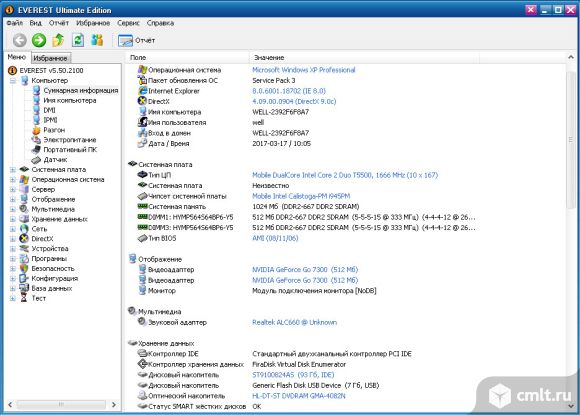Image resolution: width=580 pixels, height=415 pixels.
Task: Open the Отчёт toolbar button
Action: [136, 40]
